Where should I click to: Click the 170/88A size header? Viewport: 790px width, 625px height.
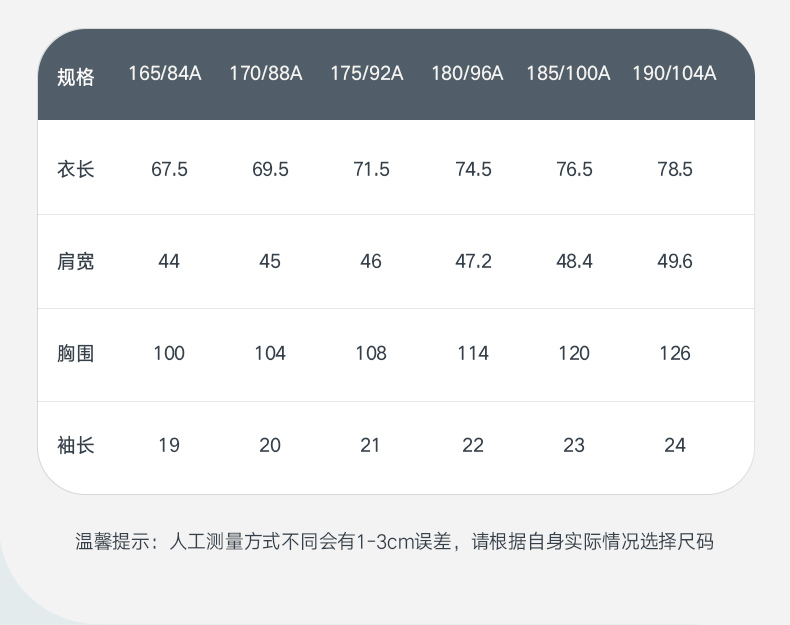pyautogui.click(x=266, y=74)
